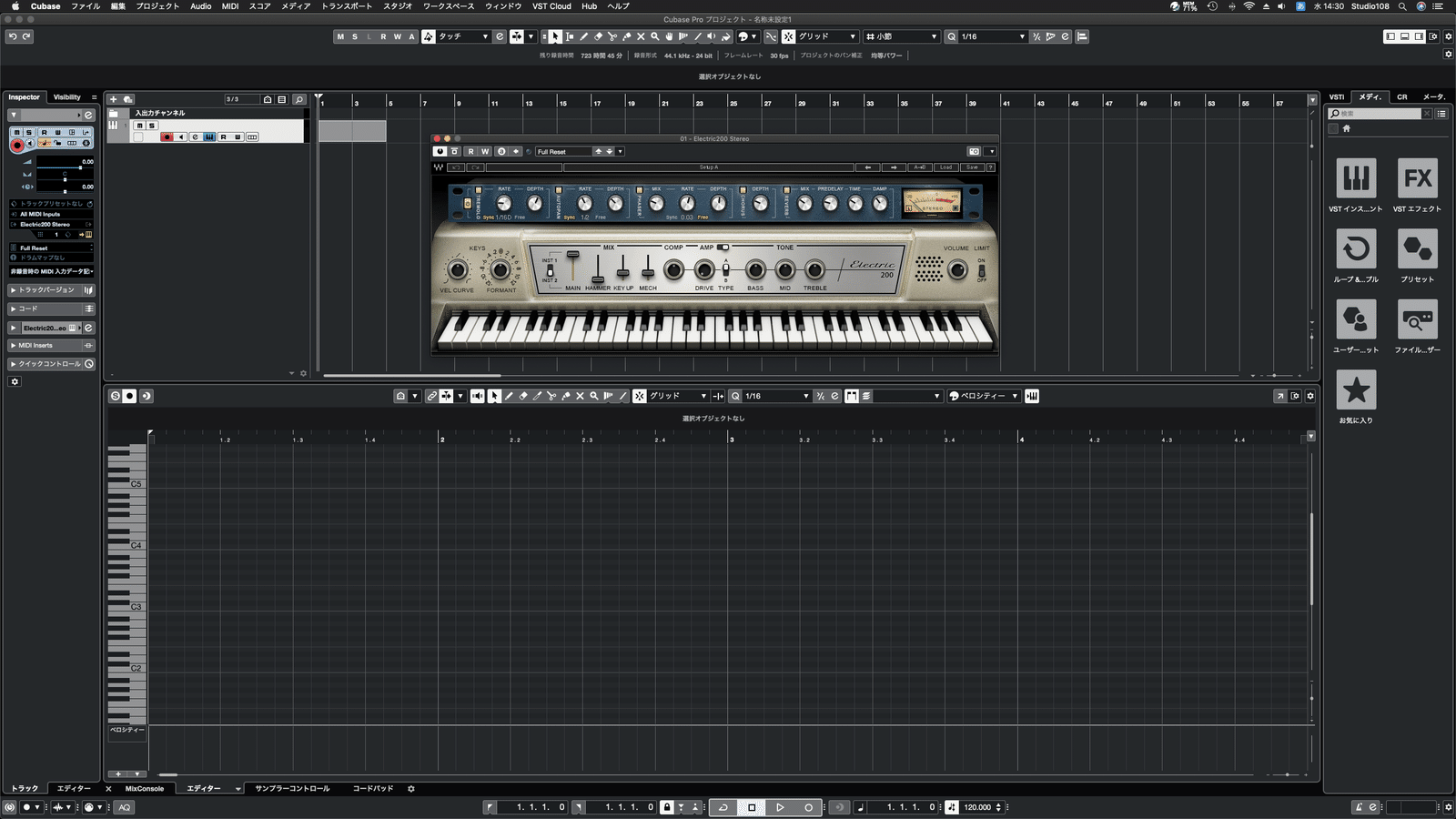The width and height of the screenshot is (1456, 819).
Task: Click the All MIDI Inputs routing field
Action: click(x=51, y=214)
